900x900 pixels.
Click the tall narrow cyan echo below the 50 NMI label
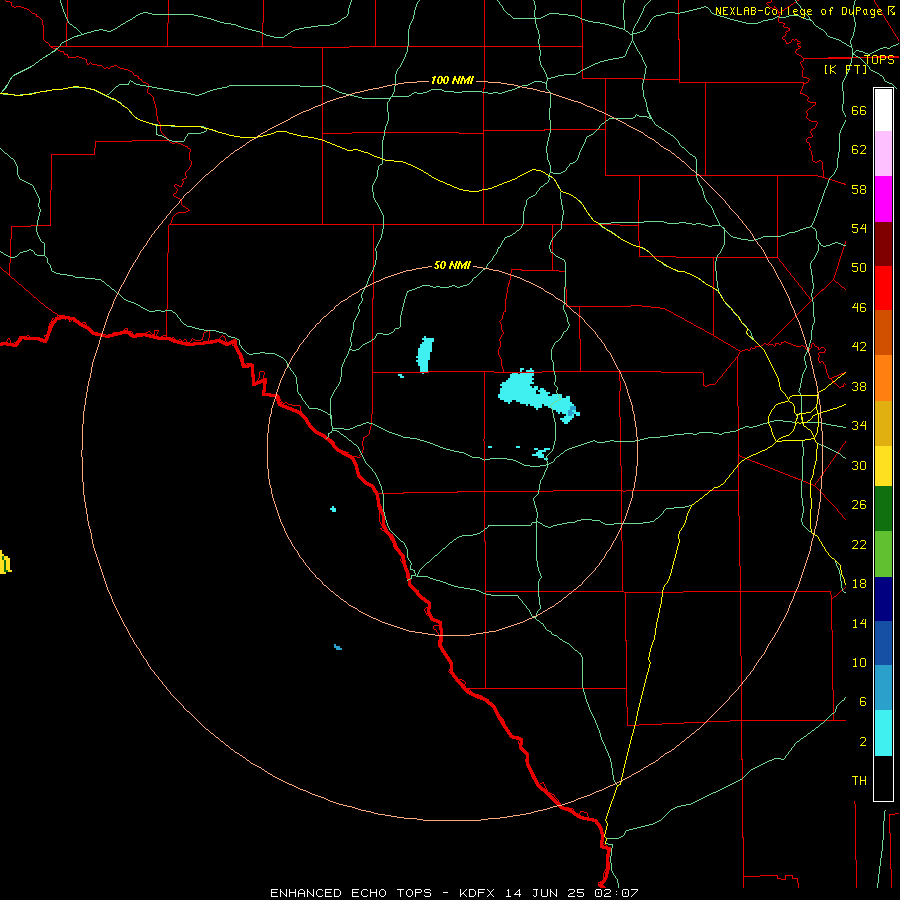(425, 355)
